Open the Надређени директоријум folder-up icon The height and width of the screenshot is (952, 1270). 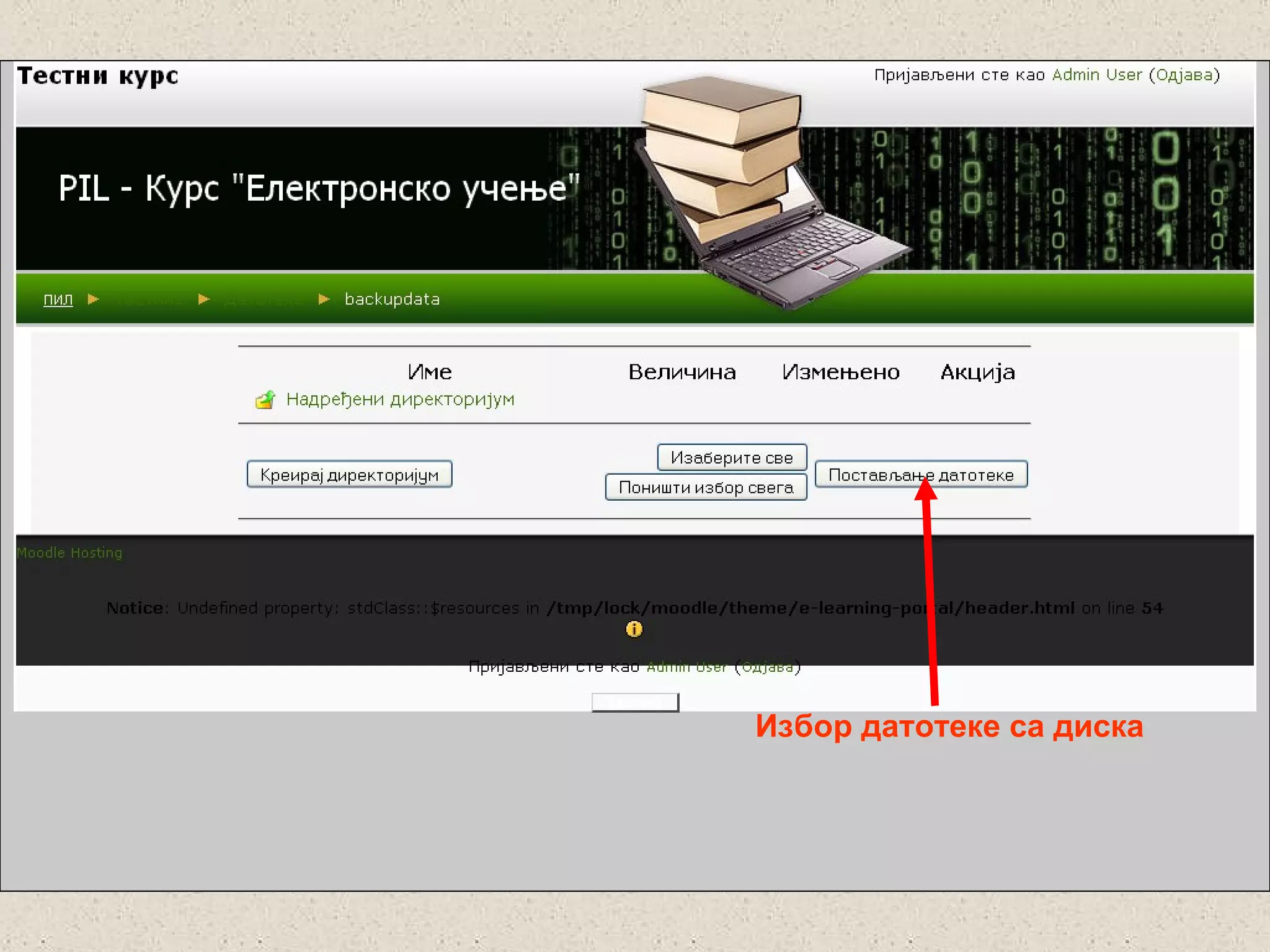coord(265,400)
